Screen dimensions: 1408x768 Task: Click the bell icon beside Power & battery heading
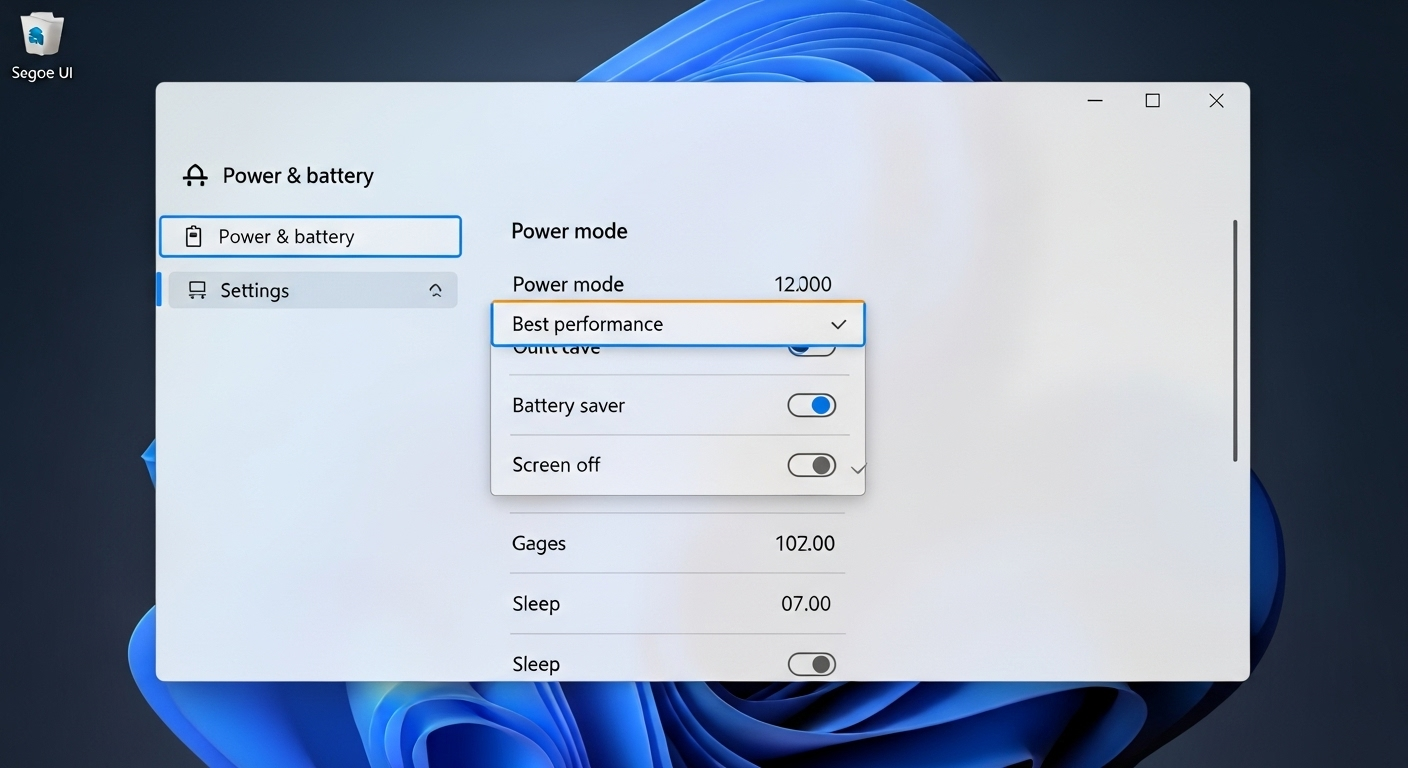tap(194, 174)
